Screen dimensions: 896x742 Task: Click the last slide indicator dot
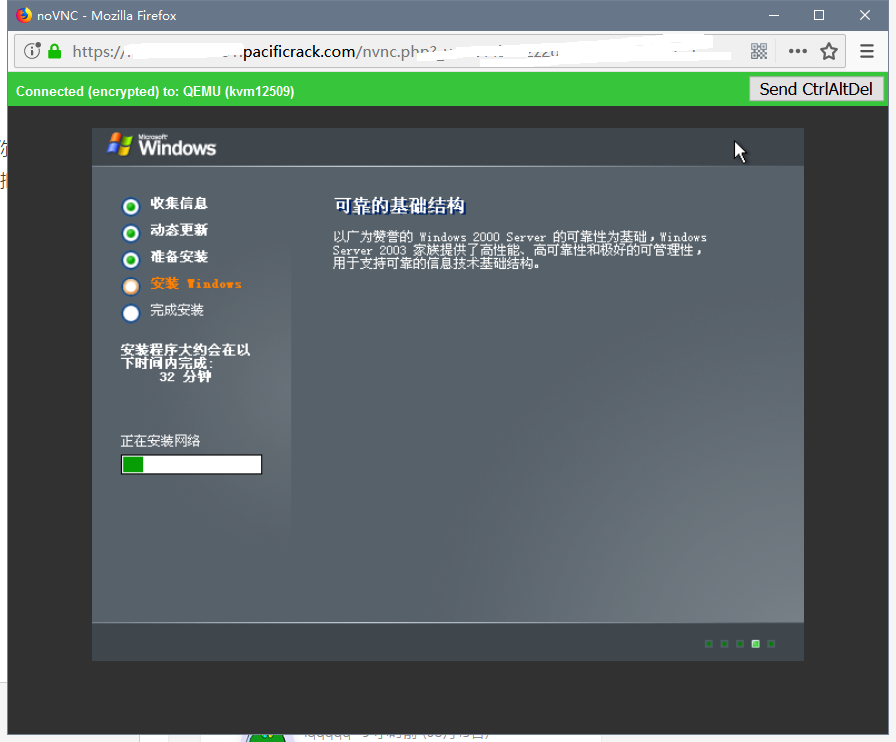click(x=771, y=644)
